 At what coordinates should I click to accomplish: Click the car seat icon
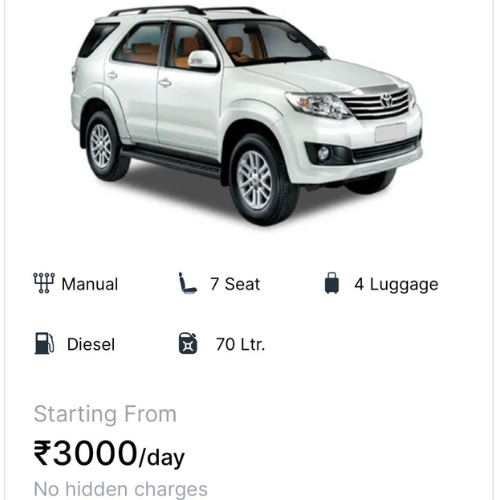[x=187, y=283]
